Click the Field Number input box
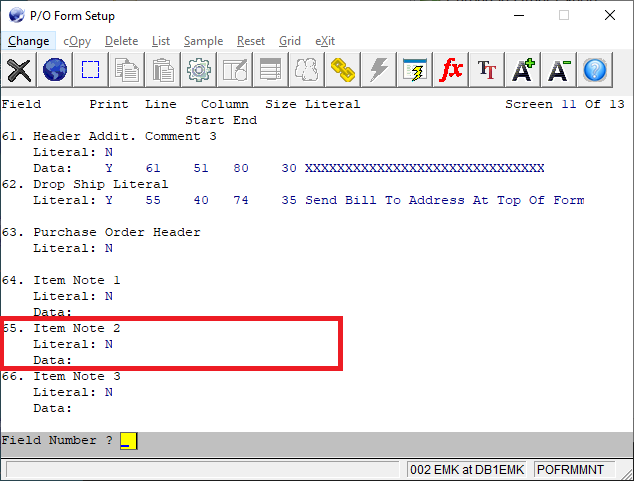Viewport: 634px width, 481px height. click(128, 441)
